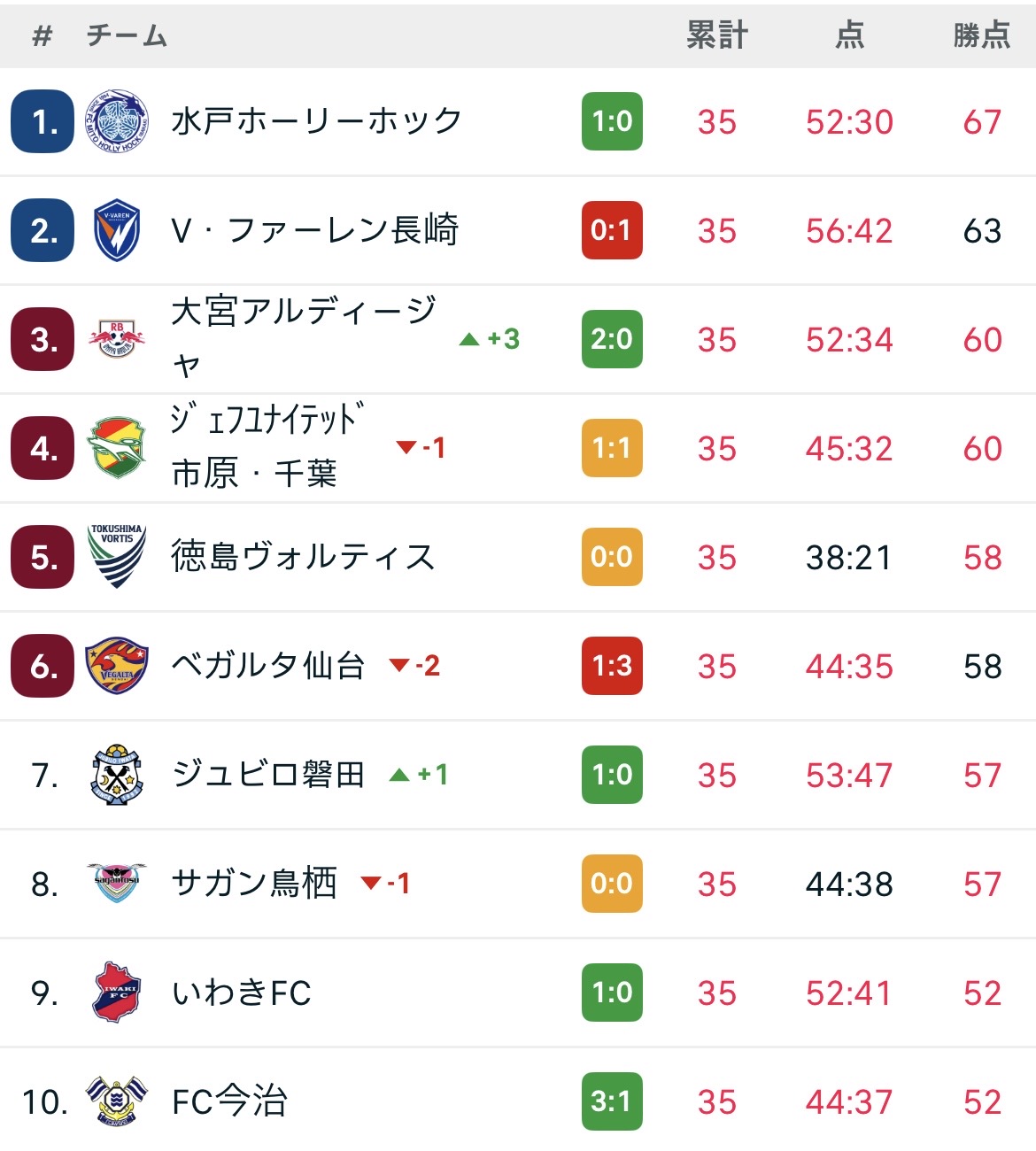This screenshot has height=1151, width=1036.
Task: Click the Iwaki FC red crest
Action: click(x=117, y=993)
